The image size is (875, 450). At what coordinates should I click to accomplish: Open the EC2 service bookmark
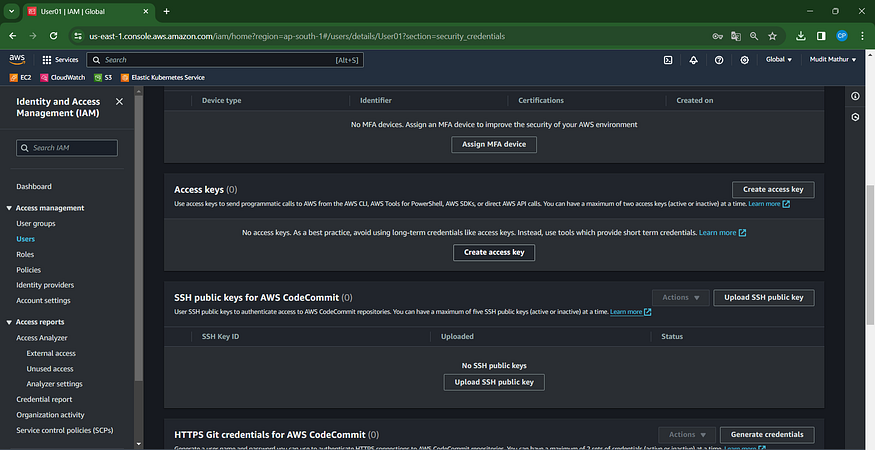22,77
